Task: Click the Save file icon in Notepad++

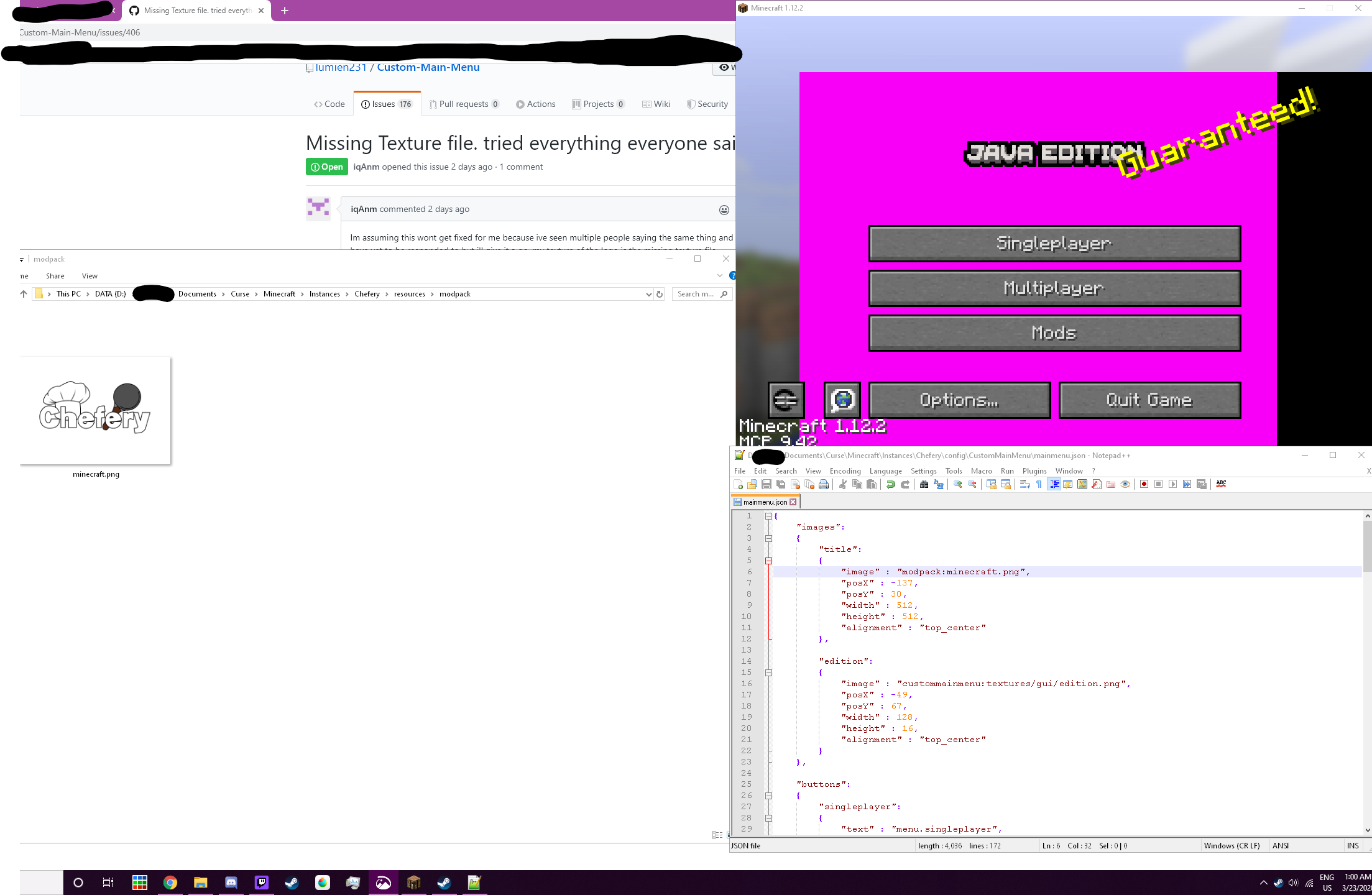Action: 767,485
